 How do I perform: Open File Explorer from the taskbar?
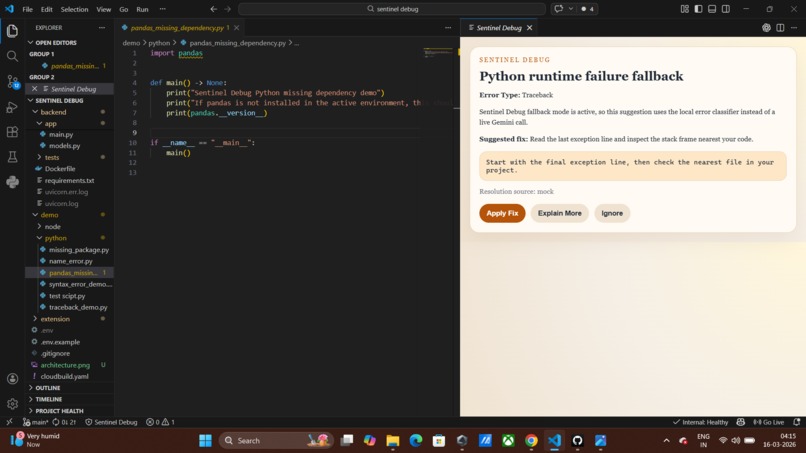pyautogui.click(x=393, y=441)
